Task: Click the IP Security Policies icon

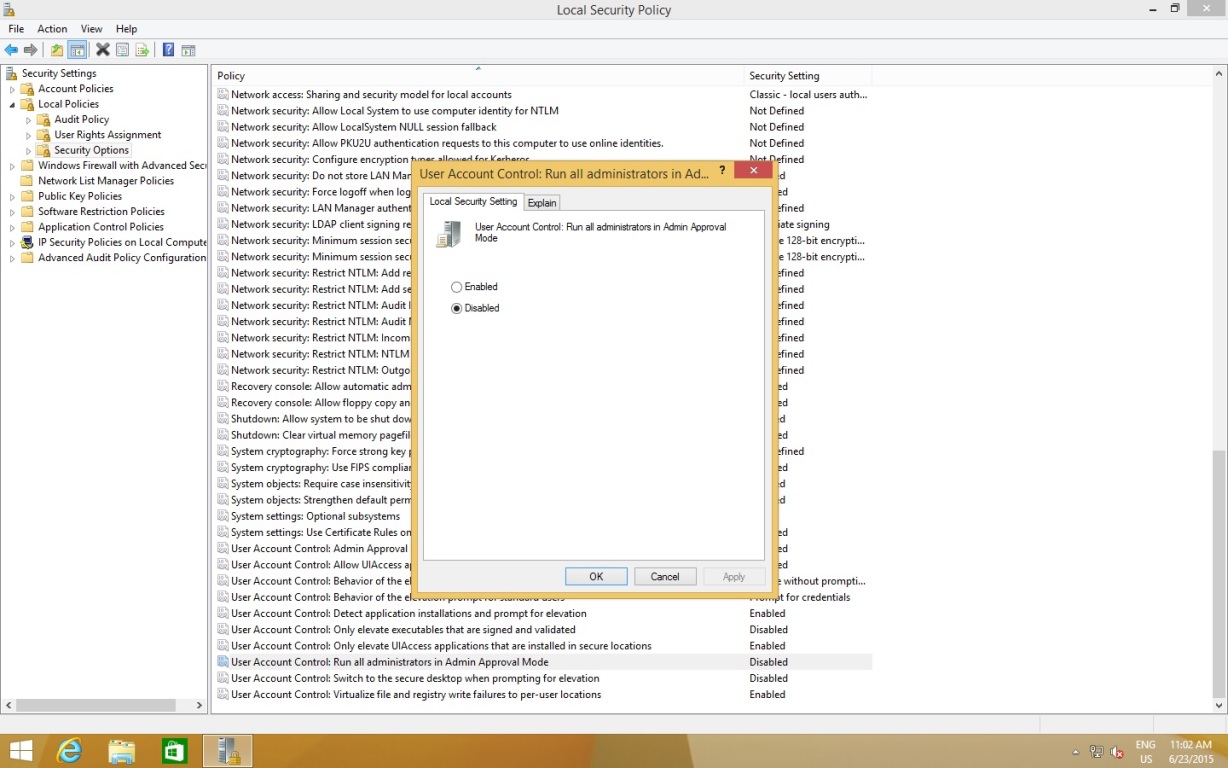Action: (28, 242)
